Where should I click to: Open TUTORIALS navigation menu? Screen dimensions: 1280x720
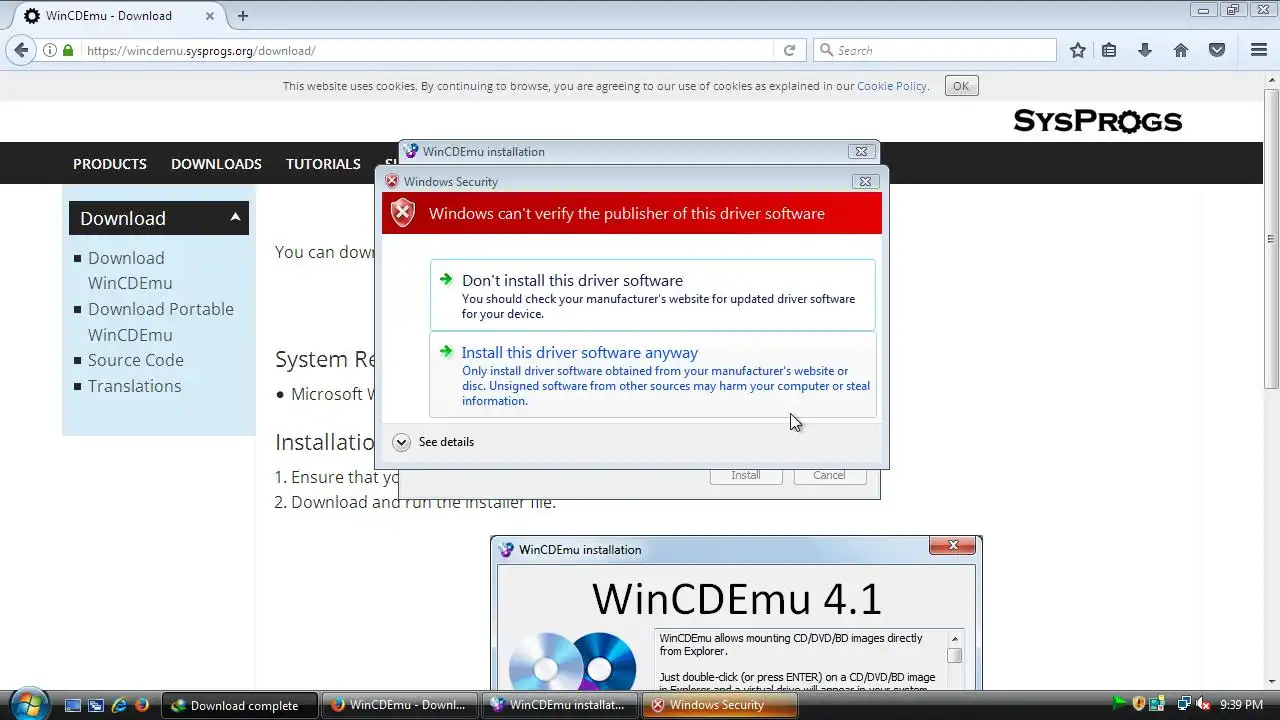pos(323,164)
